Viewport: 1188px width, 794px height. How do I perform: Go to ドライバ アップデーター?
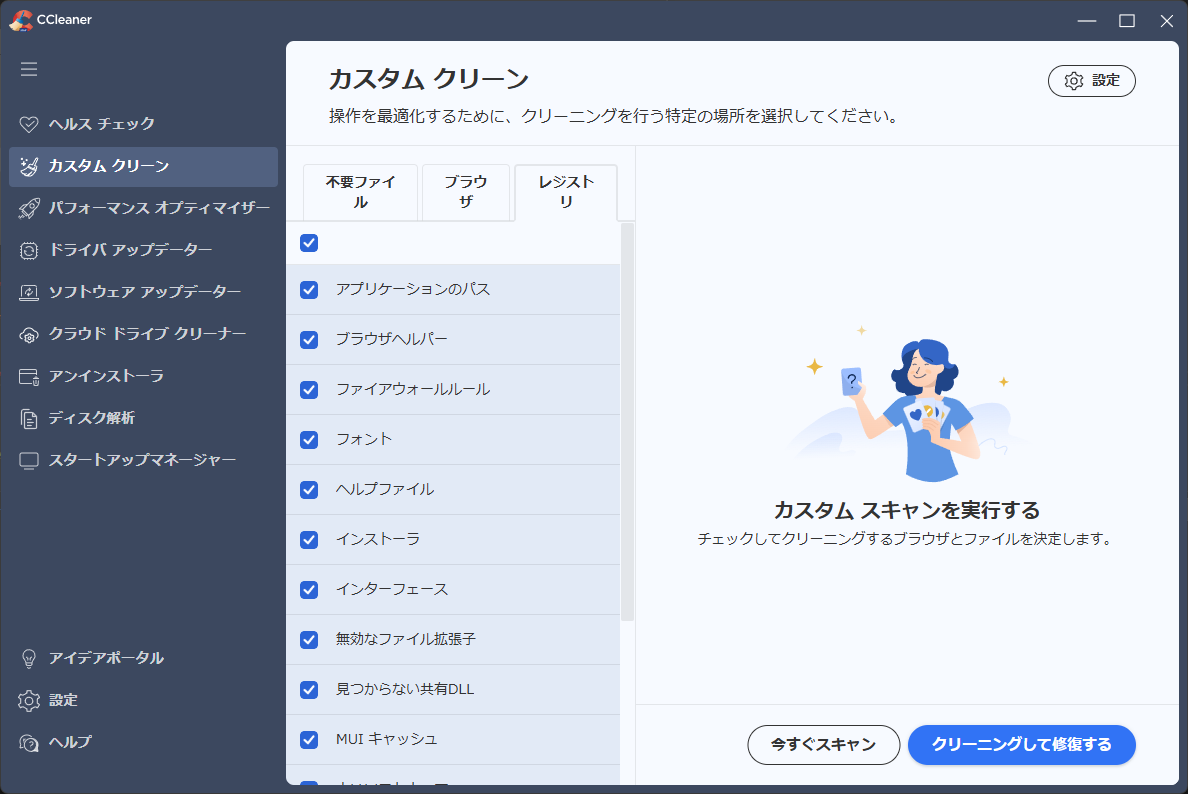pyautogui.click(x=143, y=251)
